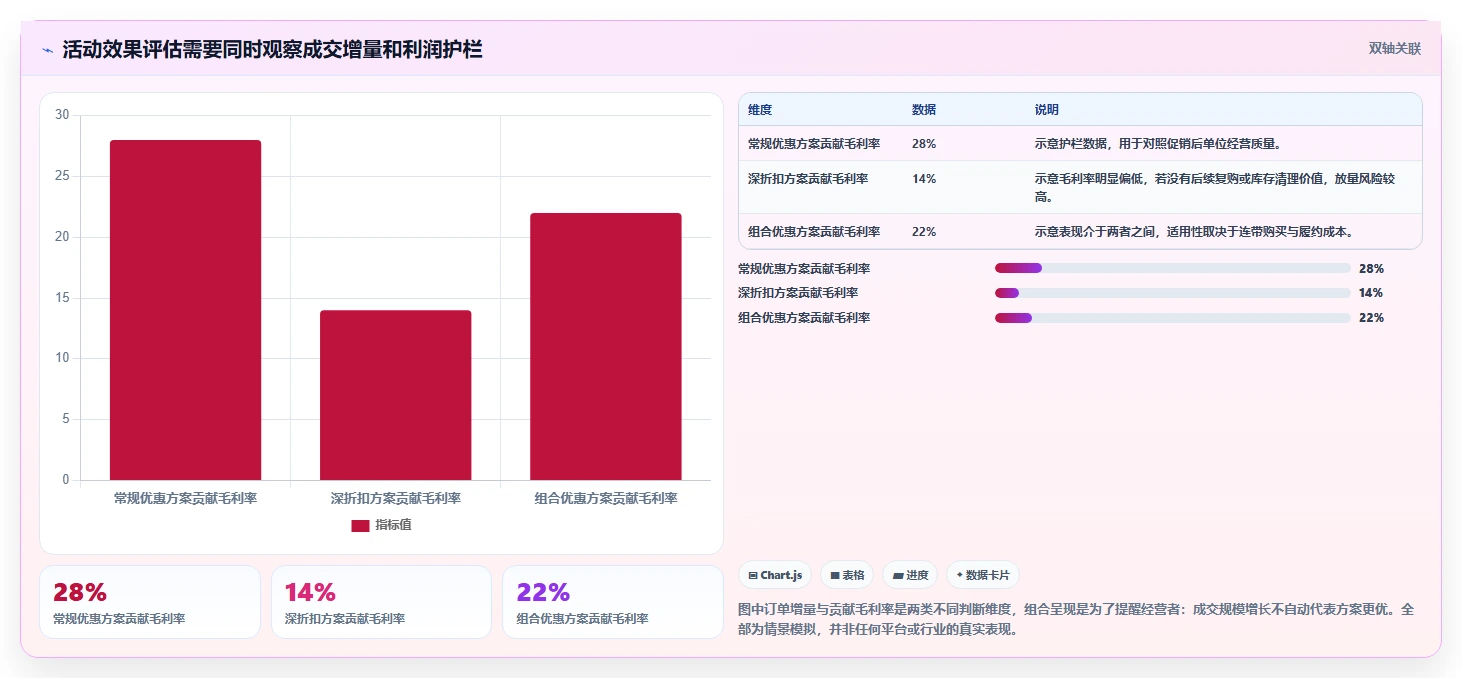Click the 数据 table column header
Image resolution: width=1462 pixels, height=678 pixels.
[x=924, y=110]
